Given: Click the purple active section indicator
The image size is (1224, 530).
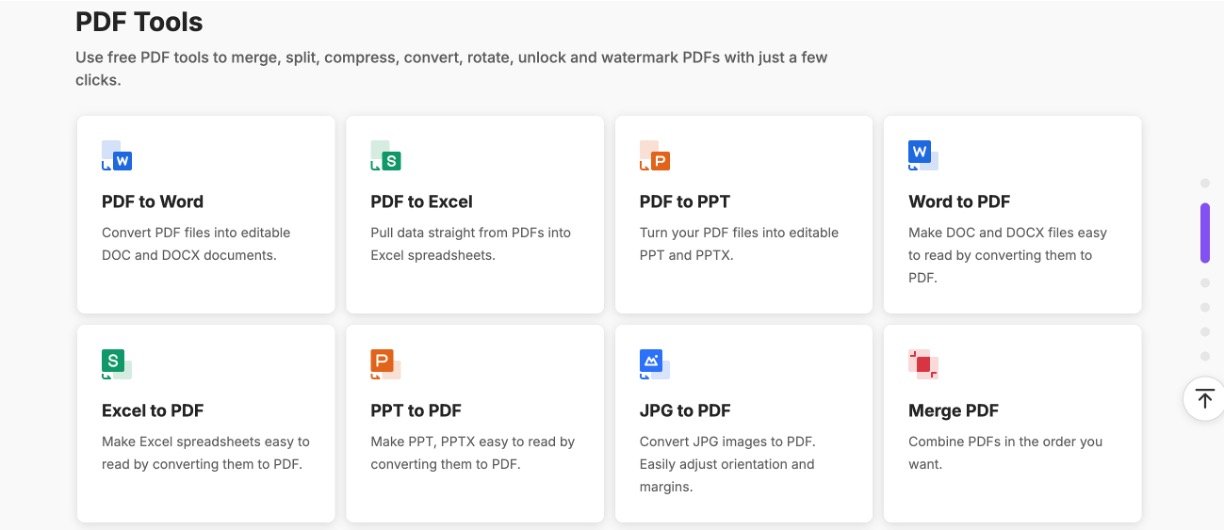Looking at the screenshot, I should [x=1205, y=233].
